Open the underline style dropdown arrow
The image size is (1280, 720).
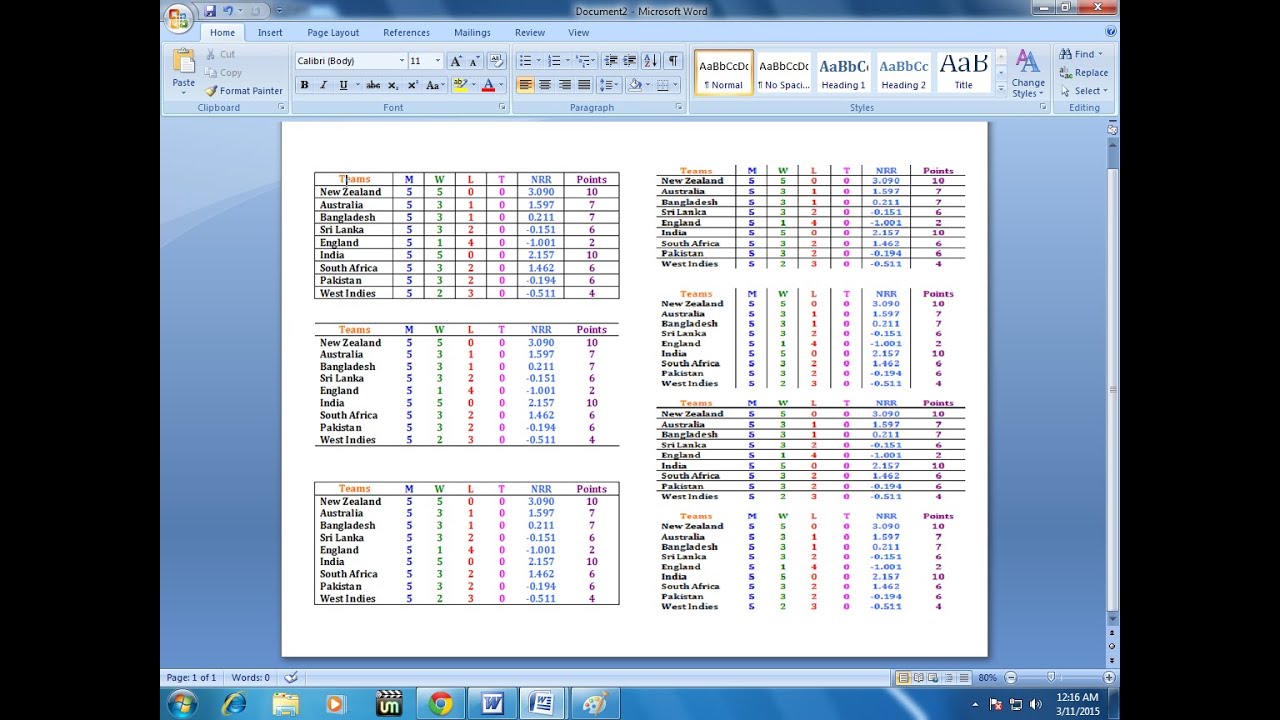point(356,85)
